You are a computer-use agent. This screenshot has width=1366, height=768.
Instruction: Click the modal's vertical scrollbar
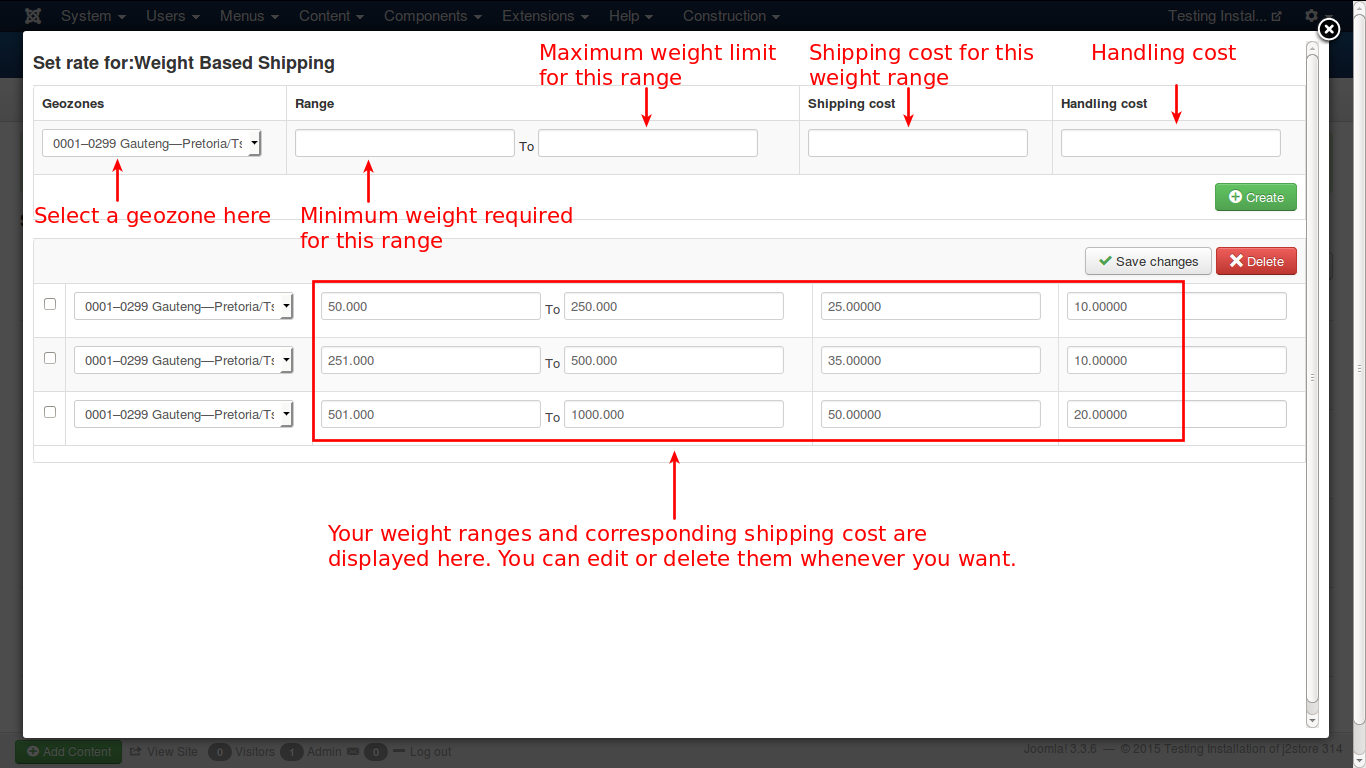pos(1312,378)
